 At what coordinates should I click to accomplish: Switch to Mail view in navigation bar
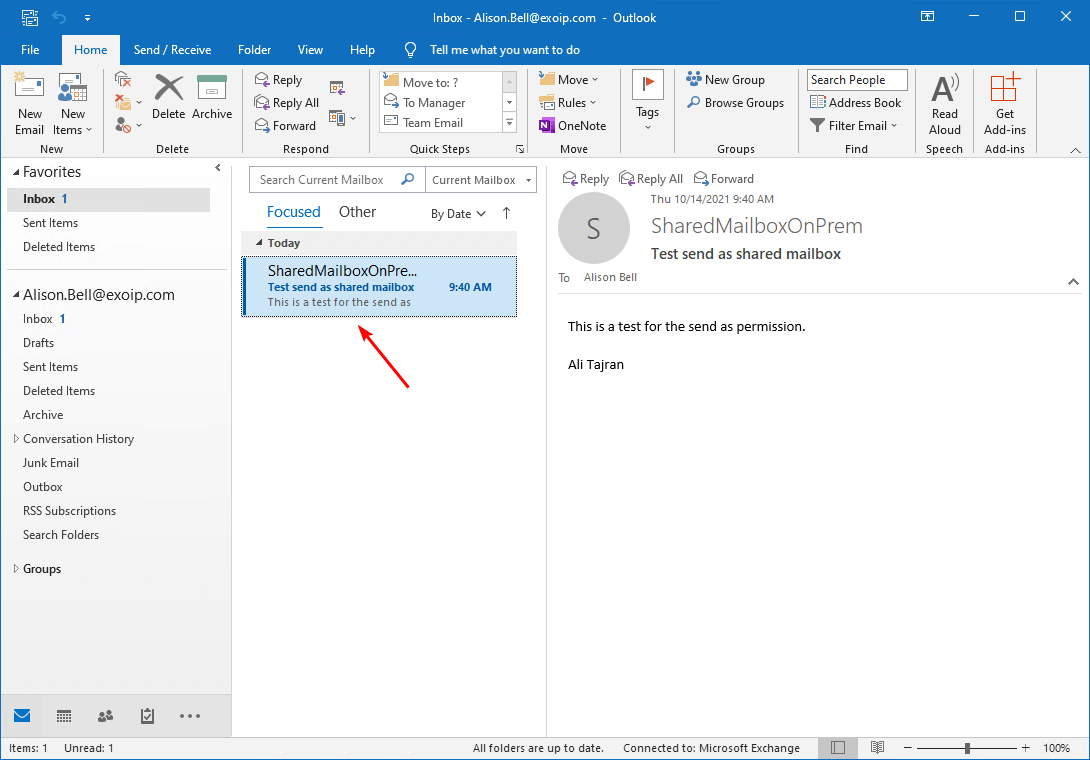(x=22, y=715)
